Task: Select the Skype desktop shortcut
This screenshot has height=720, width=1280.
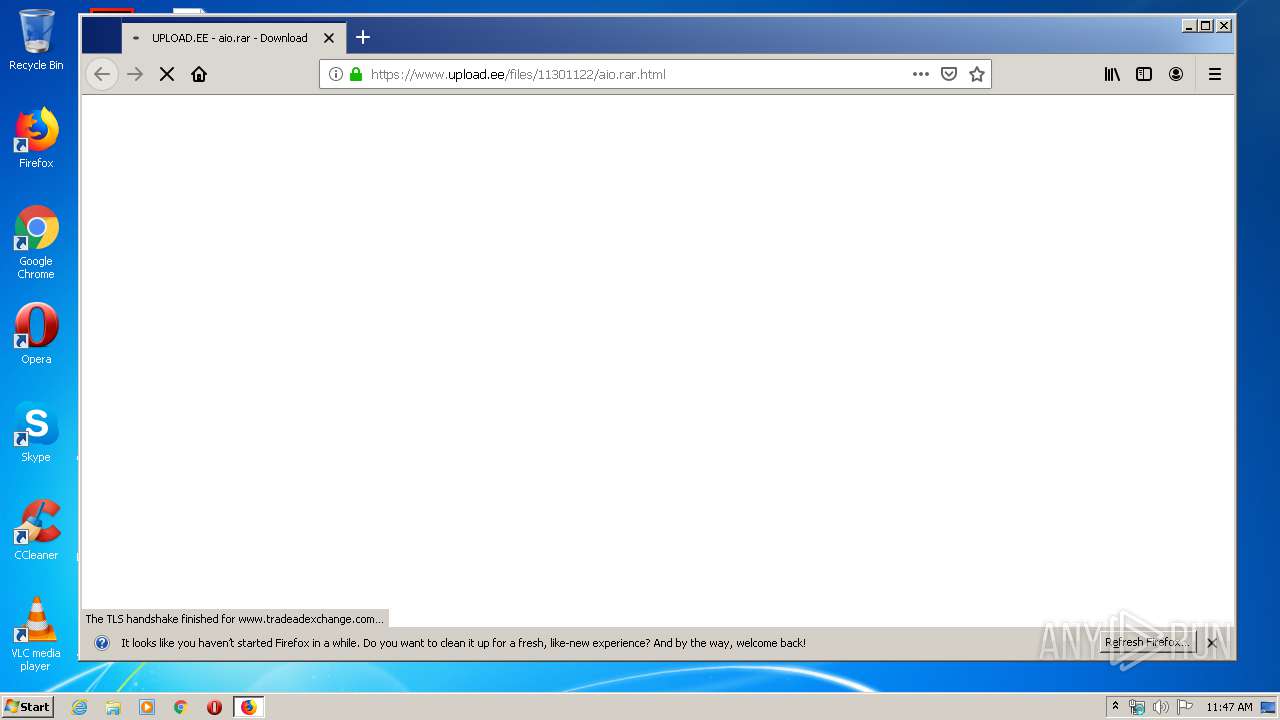Action: pyautogui.click(x=36, y=432)
